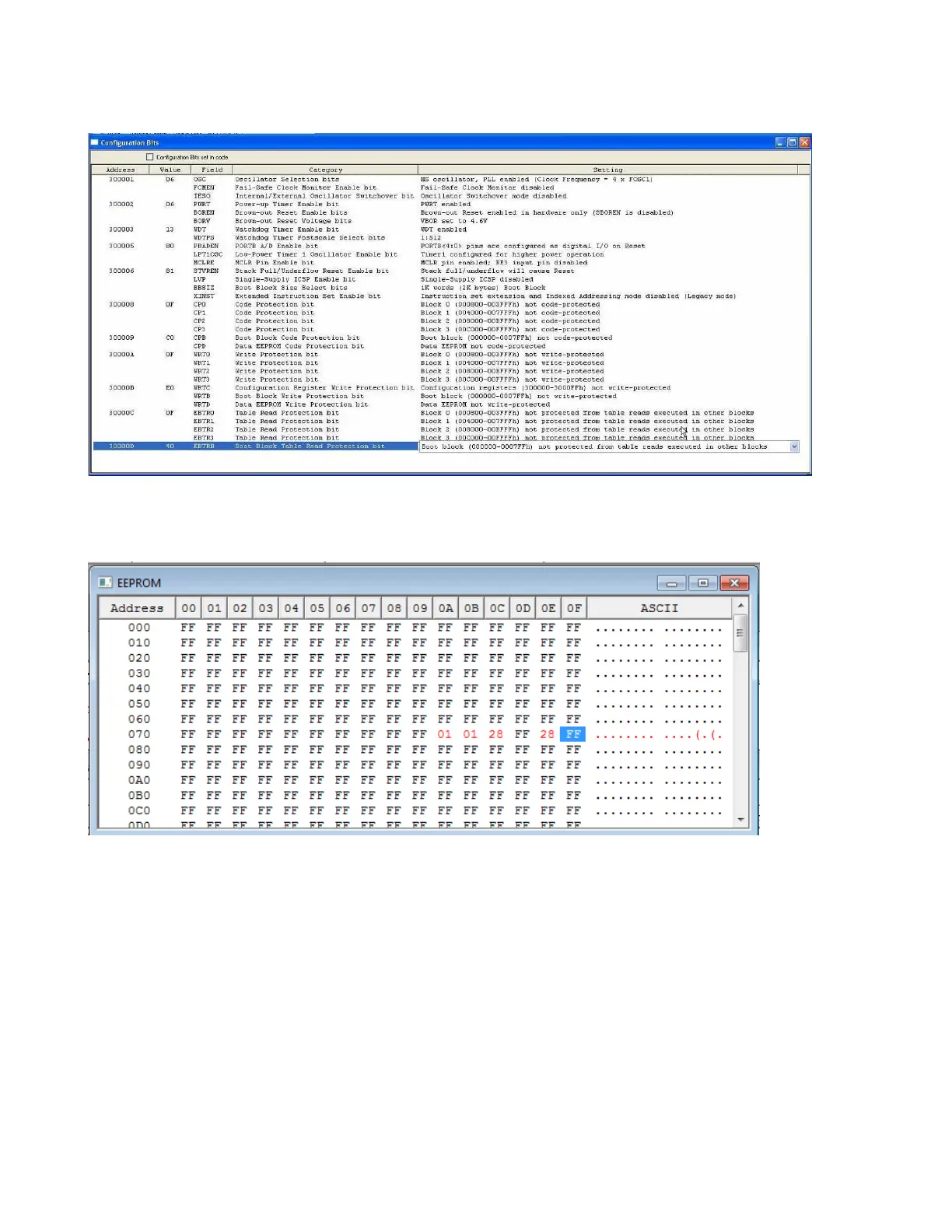Select the red 28 cell under column 0E

[548, 734]
